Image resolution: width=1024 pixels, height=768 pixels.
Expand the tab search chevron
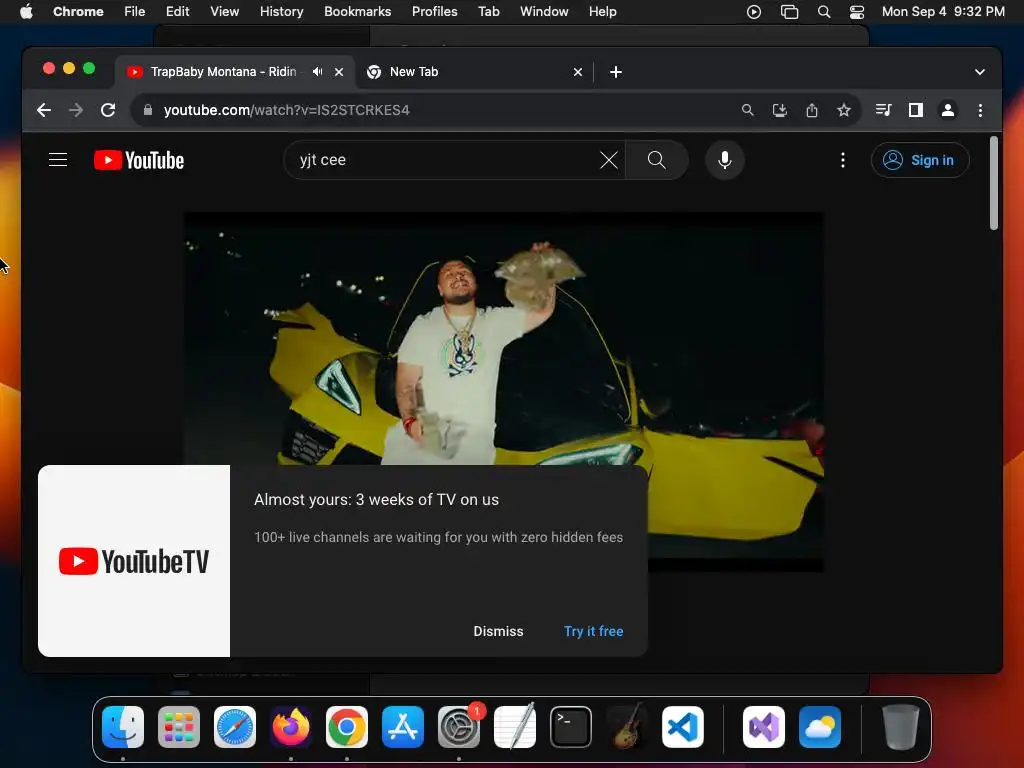coord(980,72)
